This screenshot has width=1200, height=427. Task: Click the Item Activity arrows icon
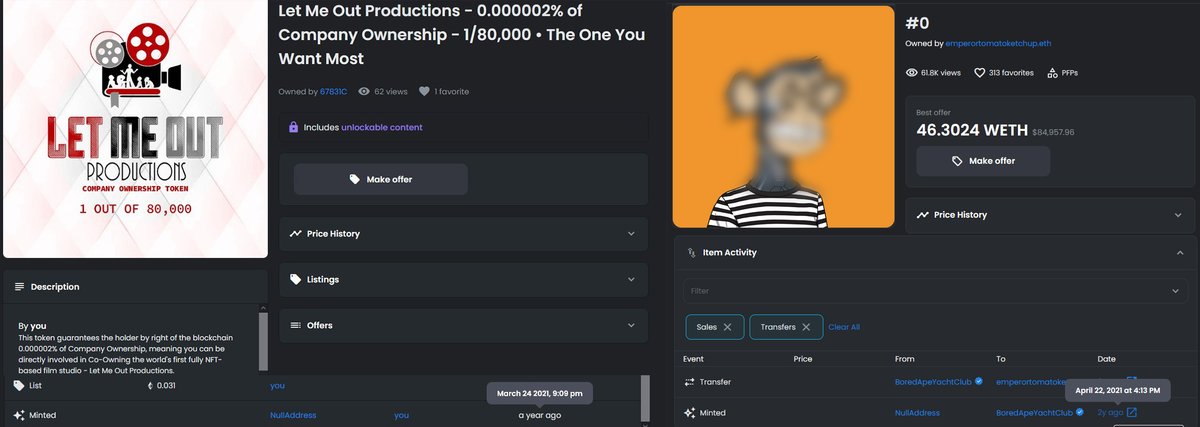point(691,253)
